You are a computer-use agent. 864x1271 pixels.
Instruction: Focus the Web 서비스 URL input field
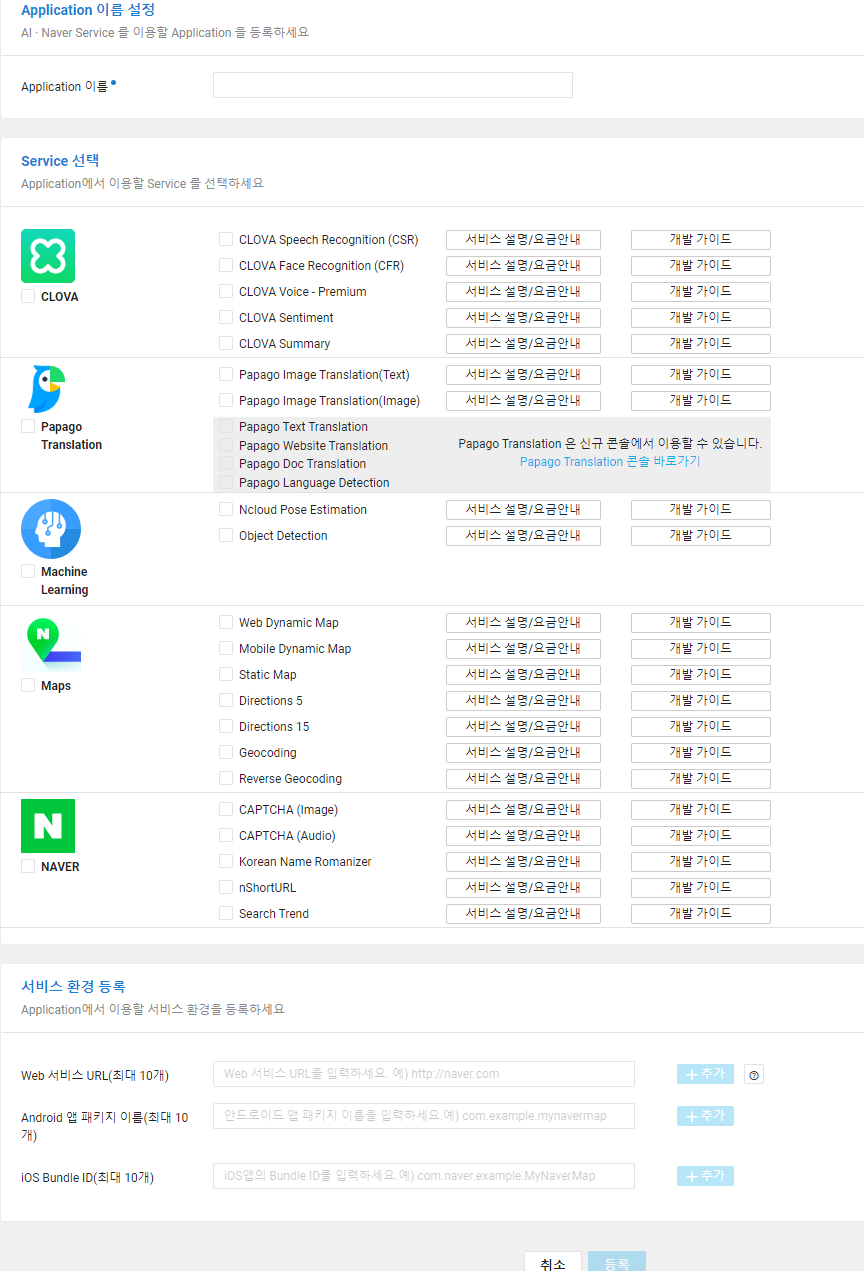click(424, 1074)
